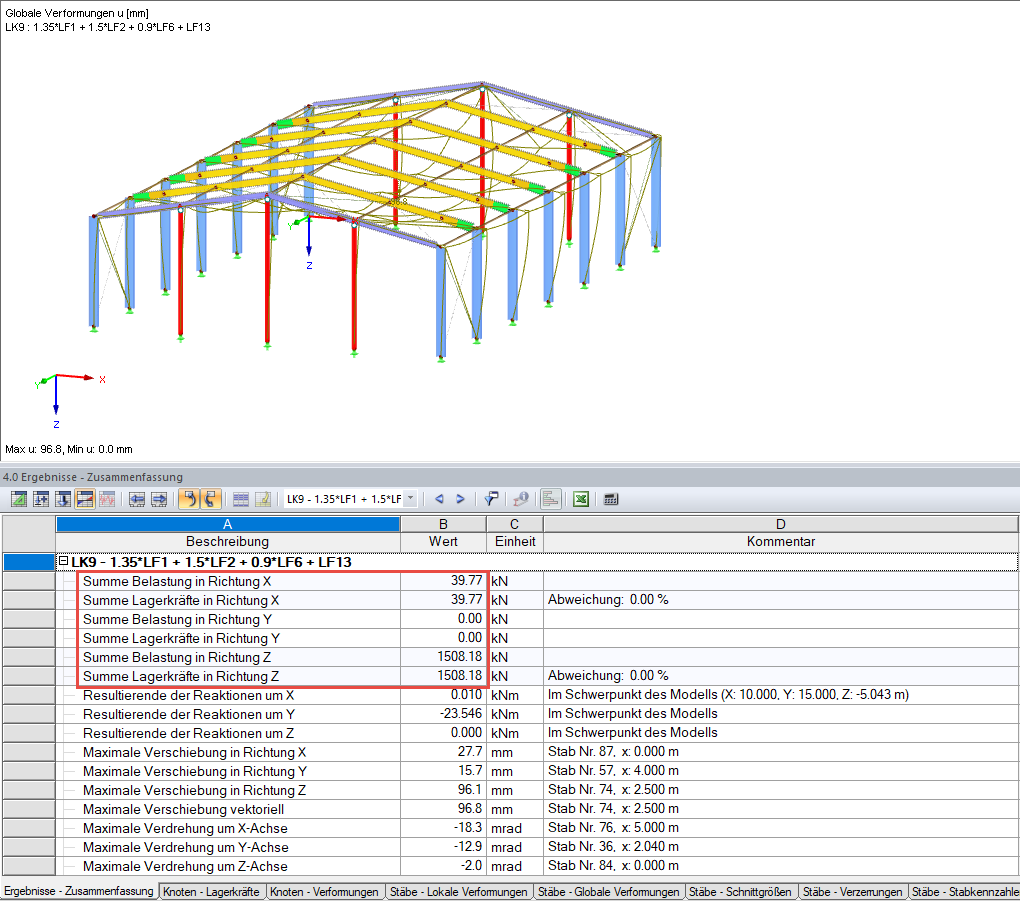The image size is (1020, 901).
Task: Toggle the second highlighted orange arrow icon
Action: [211, 499]
